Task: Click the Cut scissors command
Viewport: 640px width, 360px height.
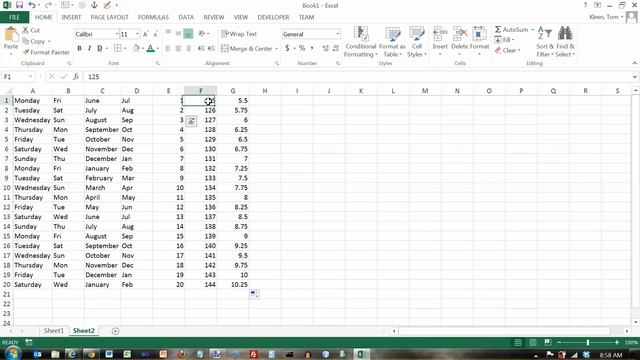Action: pos(31,30)
